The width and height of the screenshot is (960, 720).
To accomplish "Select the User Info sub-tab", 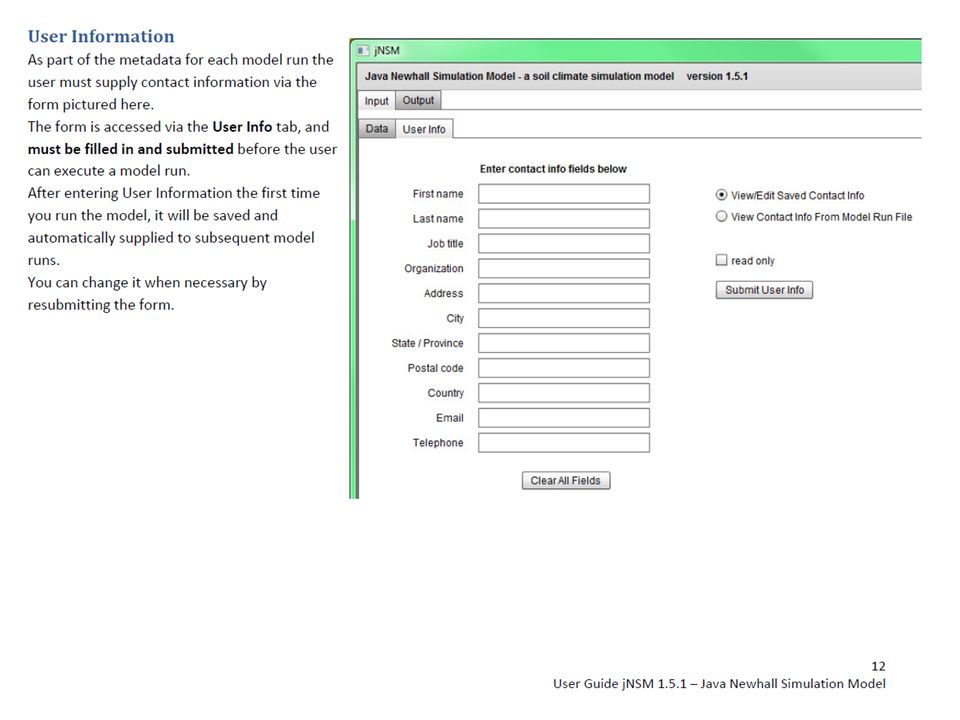I will [424, 129].
